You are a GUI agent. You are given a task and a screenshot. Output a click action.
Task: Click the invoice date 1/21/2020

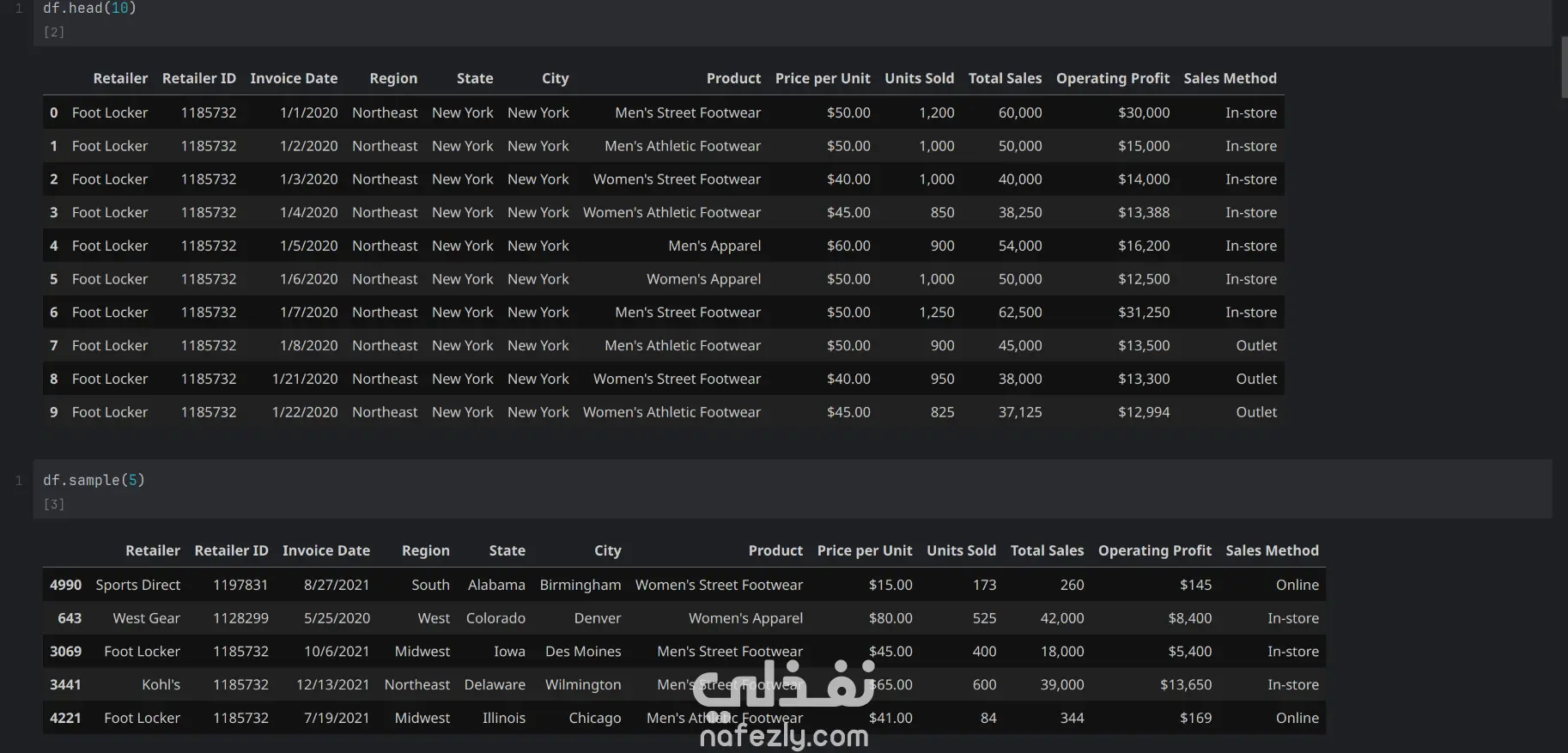coord(305,379)
